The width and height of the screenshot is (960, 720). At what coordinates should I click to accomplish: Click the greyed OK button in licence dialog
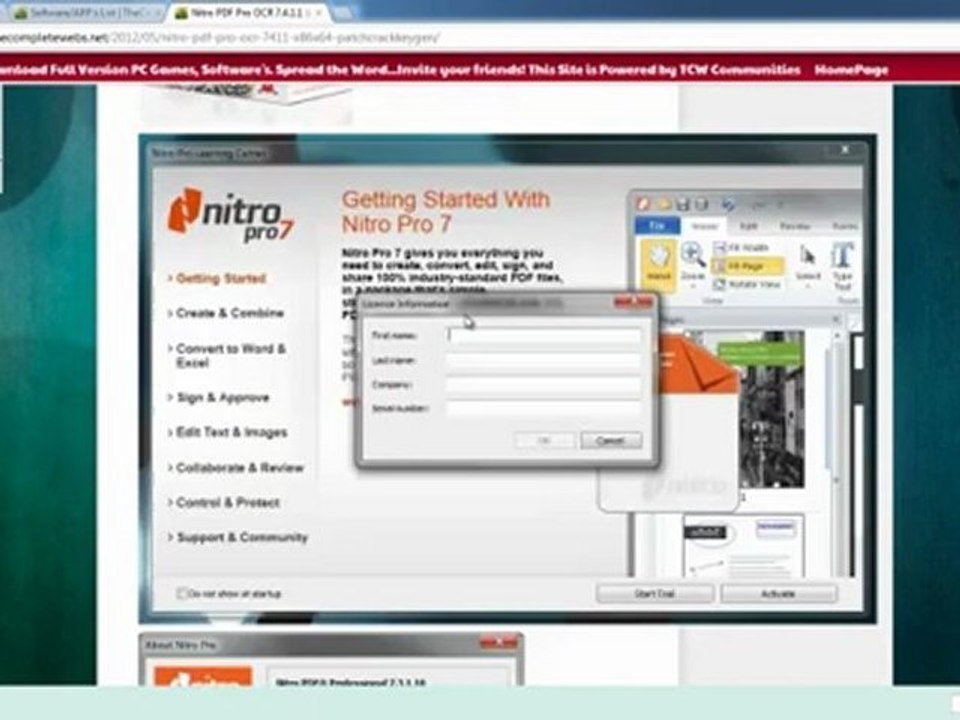544,440
